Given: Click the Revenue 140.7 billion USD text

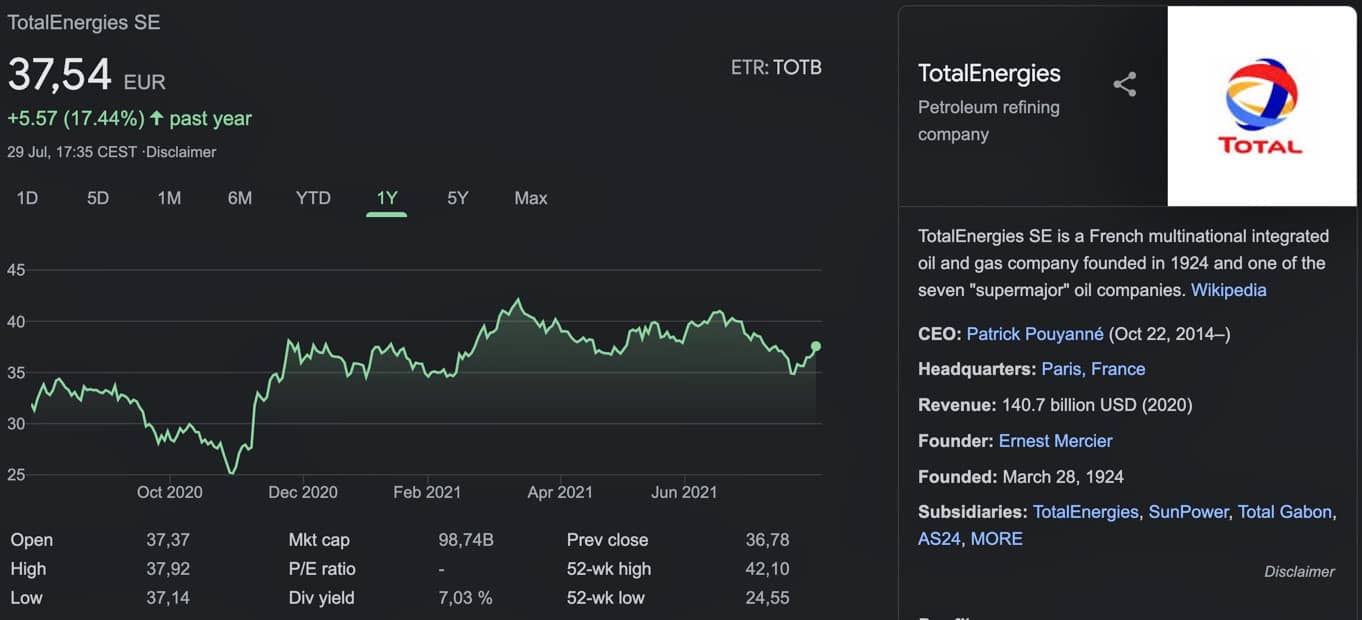Looking at the screenshot, I should 1055,405.
